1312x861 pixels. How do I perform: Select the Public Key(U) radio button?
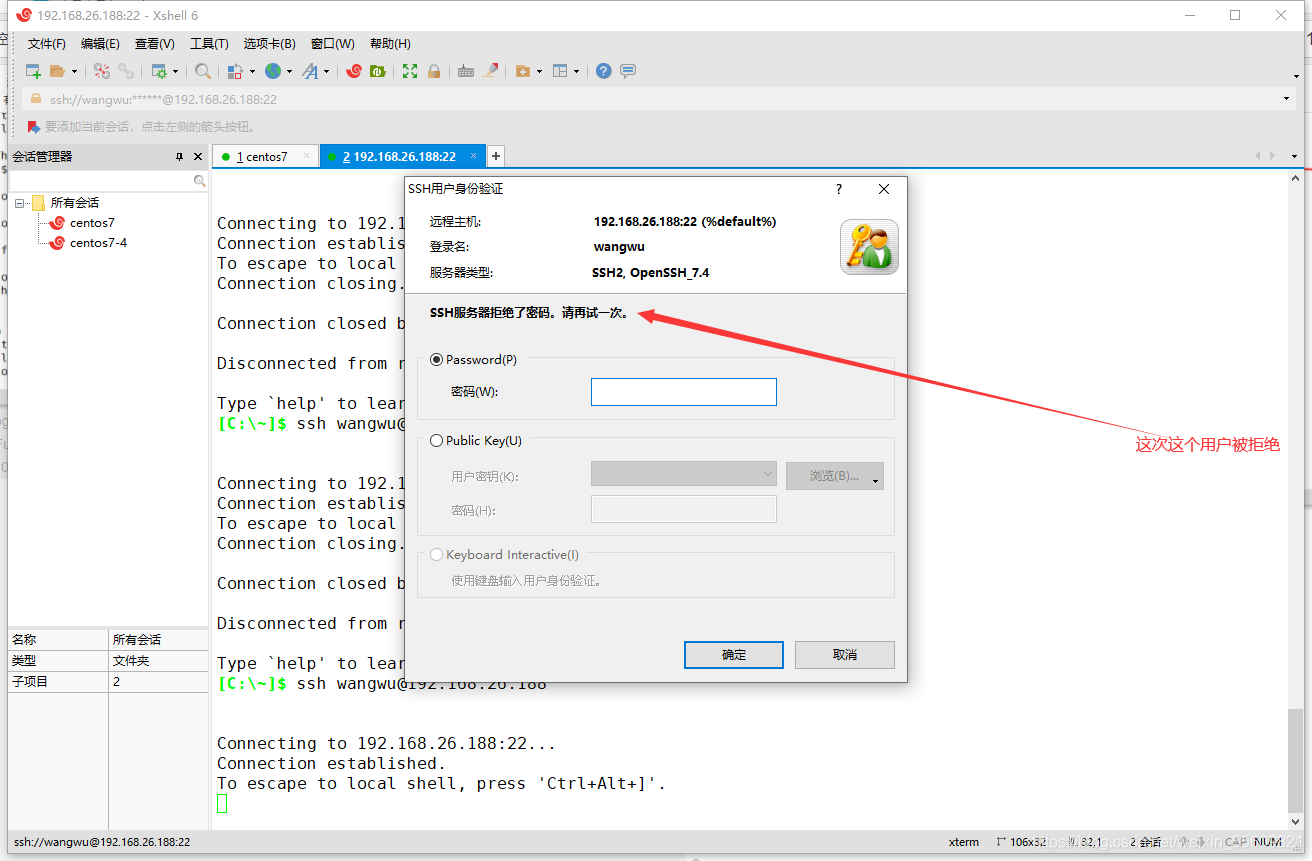click(x=436, y=441)
